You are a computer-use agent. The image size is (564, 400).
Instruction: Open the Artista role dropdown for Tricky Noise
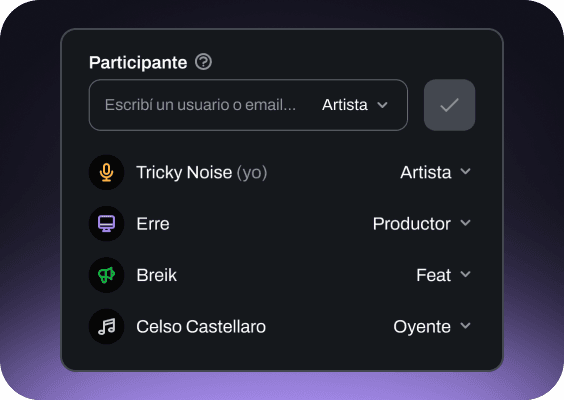pyautogui.click(x=436, y=172)
